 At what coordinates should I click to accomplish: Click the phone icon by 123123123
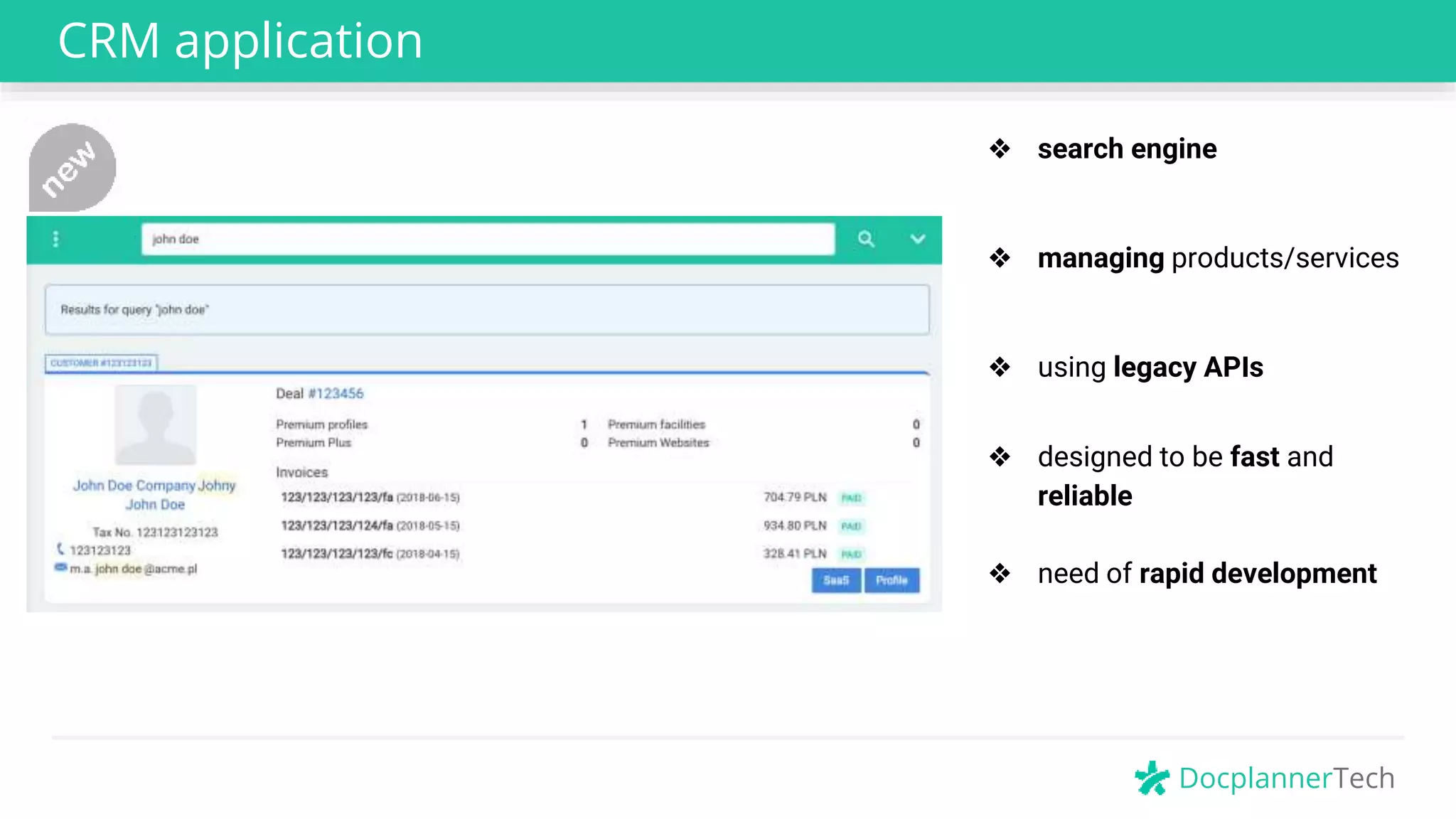60,549
